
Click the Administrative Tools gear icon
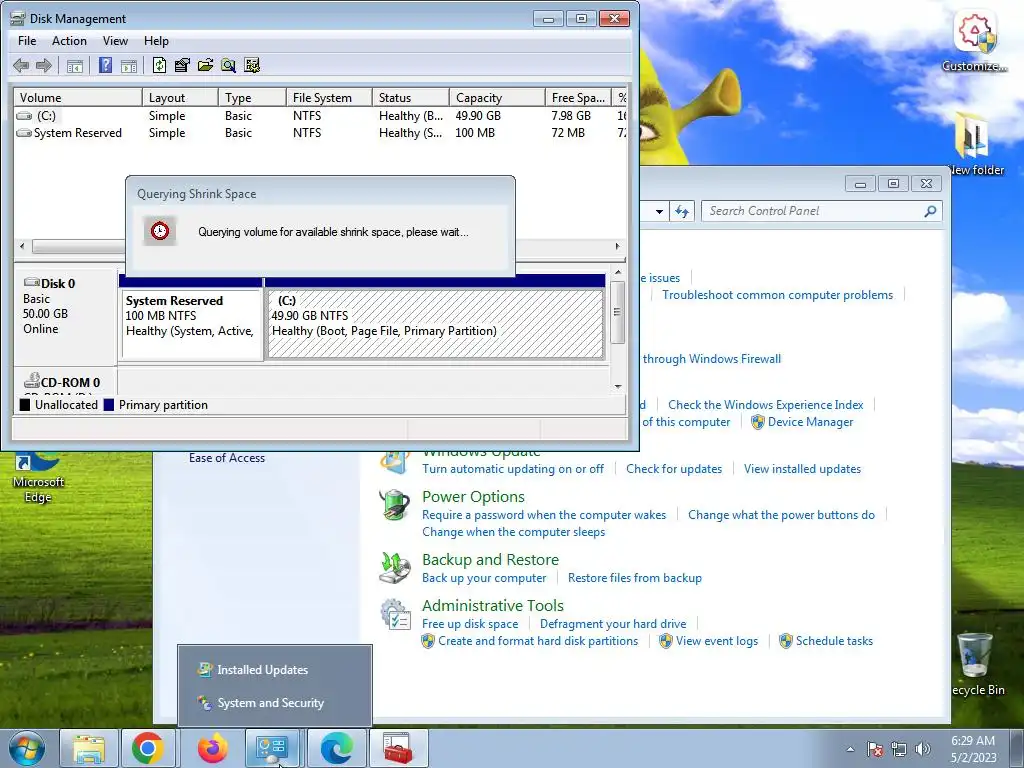click(x=396, y=615)
